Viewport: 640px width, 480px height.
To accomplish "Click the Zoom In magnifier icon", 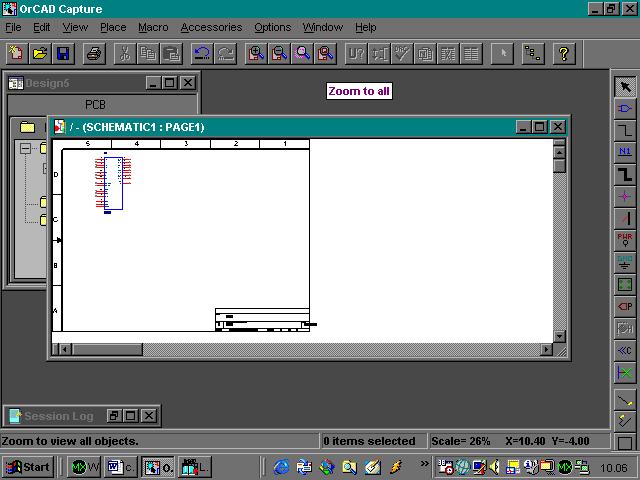I will (x=257, y=53).
